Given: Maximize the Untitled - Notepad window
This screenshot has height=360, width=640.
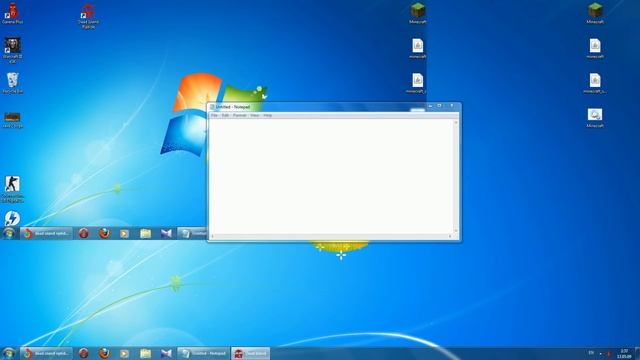Looking at the screenshot, I should coord(440,106).
